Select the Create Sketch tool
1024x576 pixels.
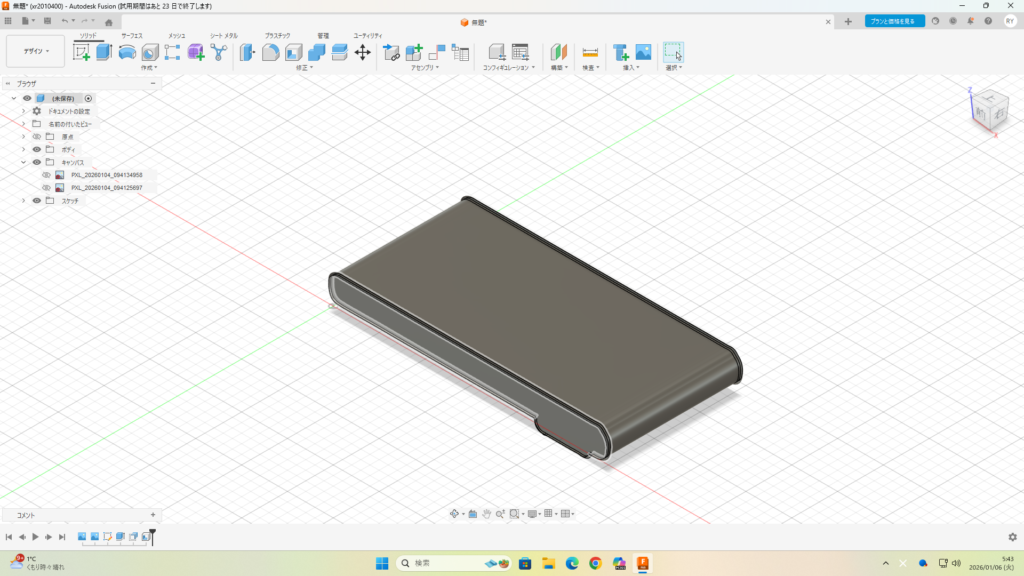pyautogui.click(x=81, y=52)
